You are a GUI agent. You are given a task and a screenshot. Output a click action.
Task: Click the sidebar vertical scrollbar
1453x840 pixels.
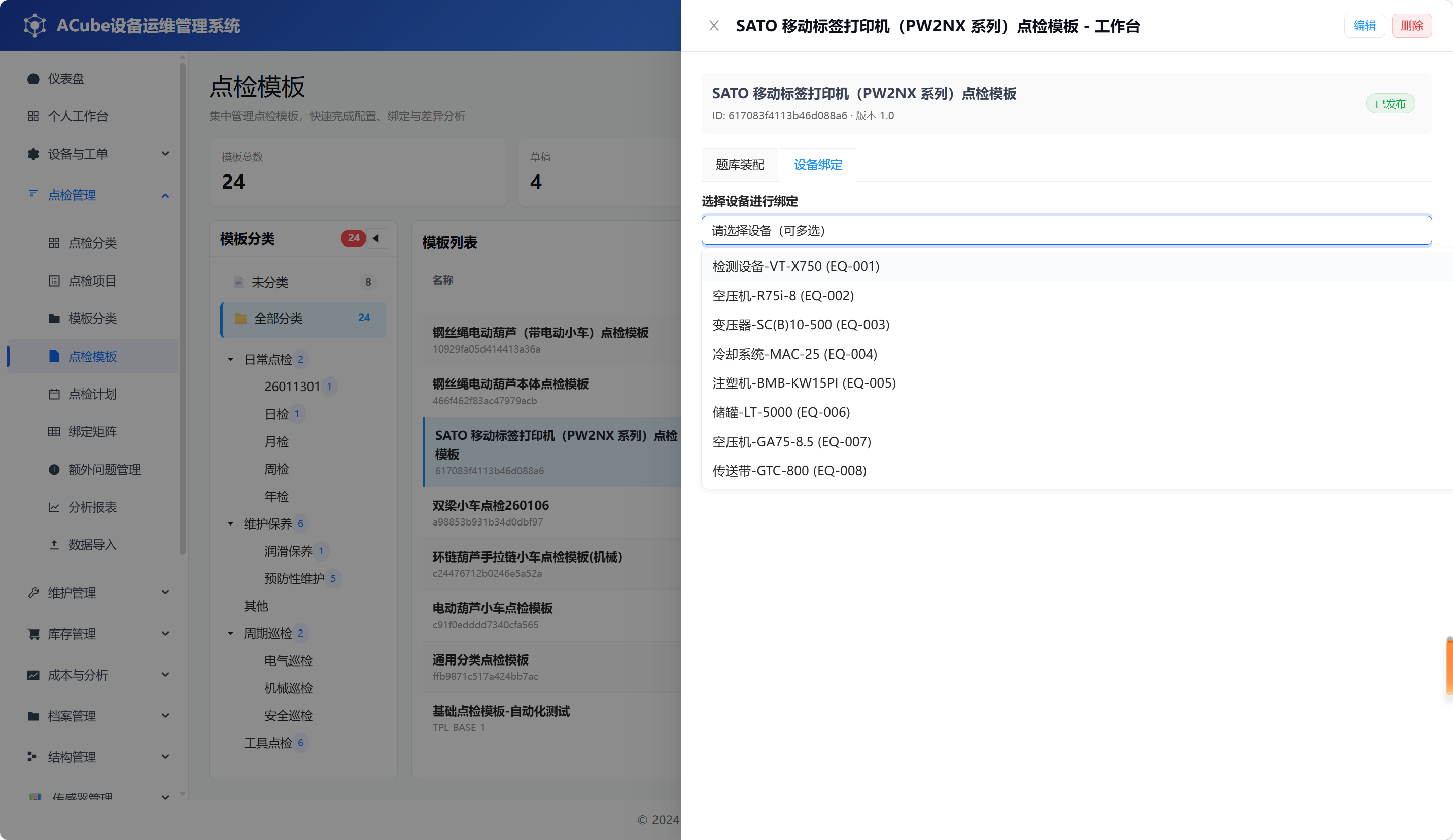[183, 308]
